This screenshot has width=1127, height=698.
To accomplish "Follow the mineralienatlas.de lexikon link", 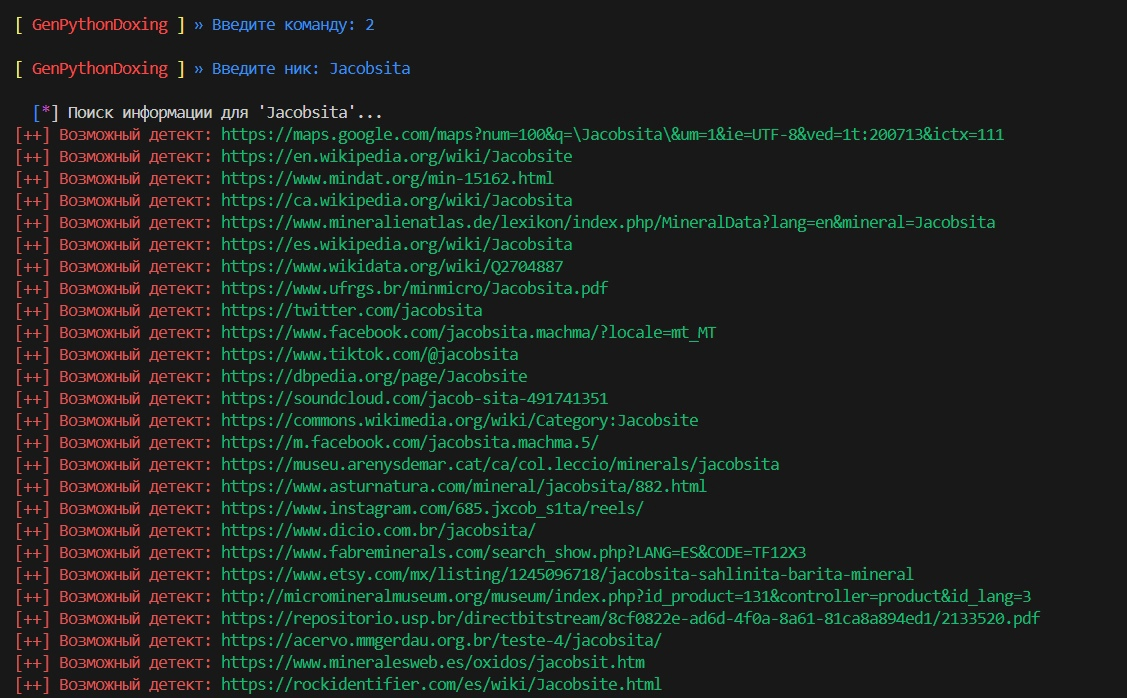I will tap(607, 223).
